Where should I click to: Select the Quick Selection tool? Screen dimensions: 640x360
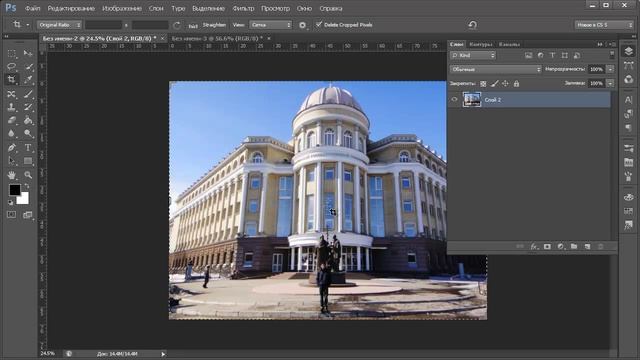[x=28, y=67]
